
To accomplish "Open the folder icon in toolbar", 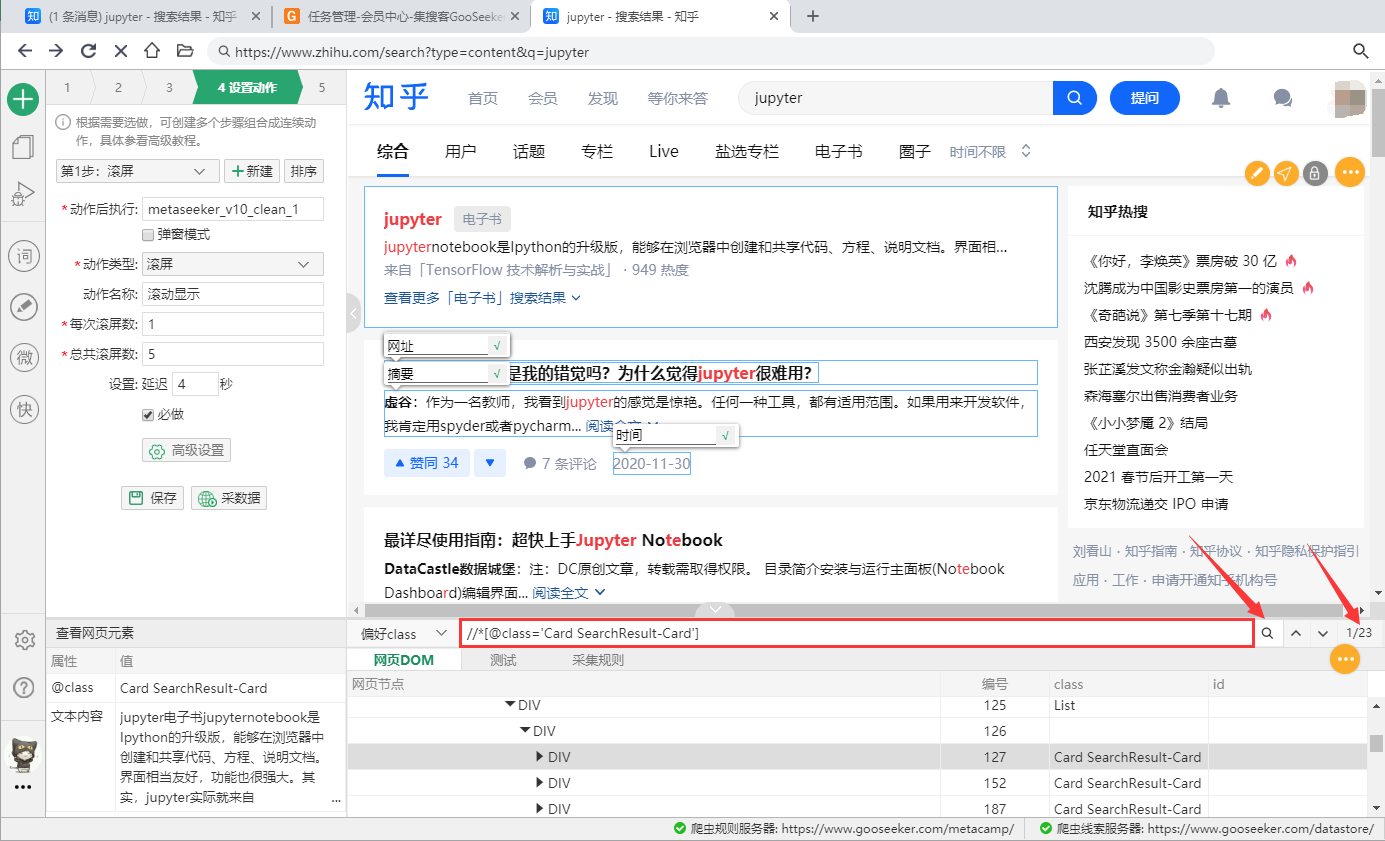I will (184, 51).
